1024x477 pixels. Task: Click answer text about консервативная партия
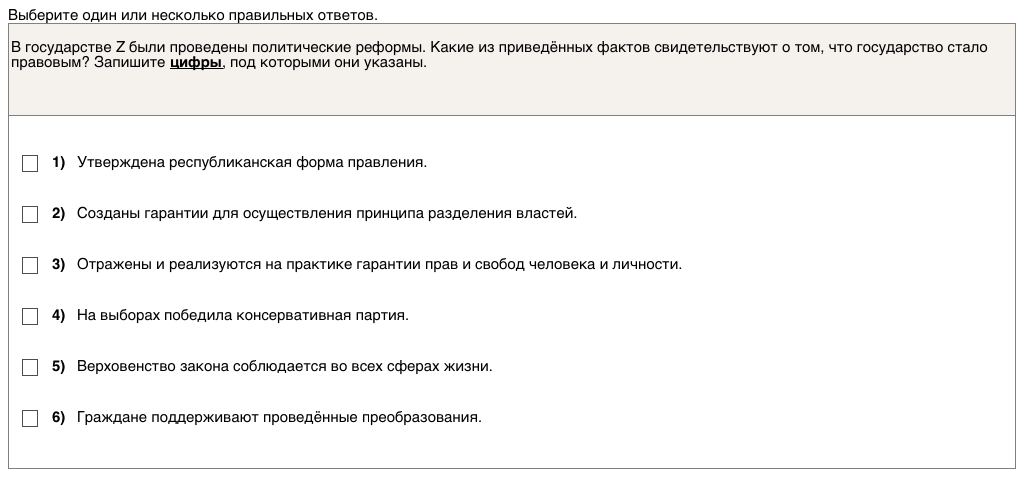[243, 315]
